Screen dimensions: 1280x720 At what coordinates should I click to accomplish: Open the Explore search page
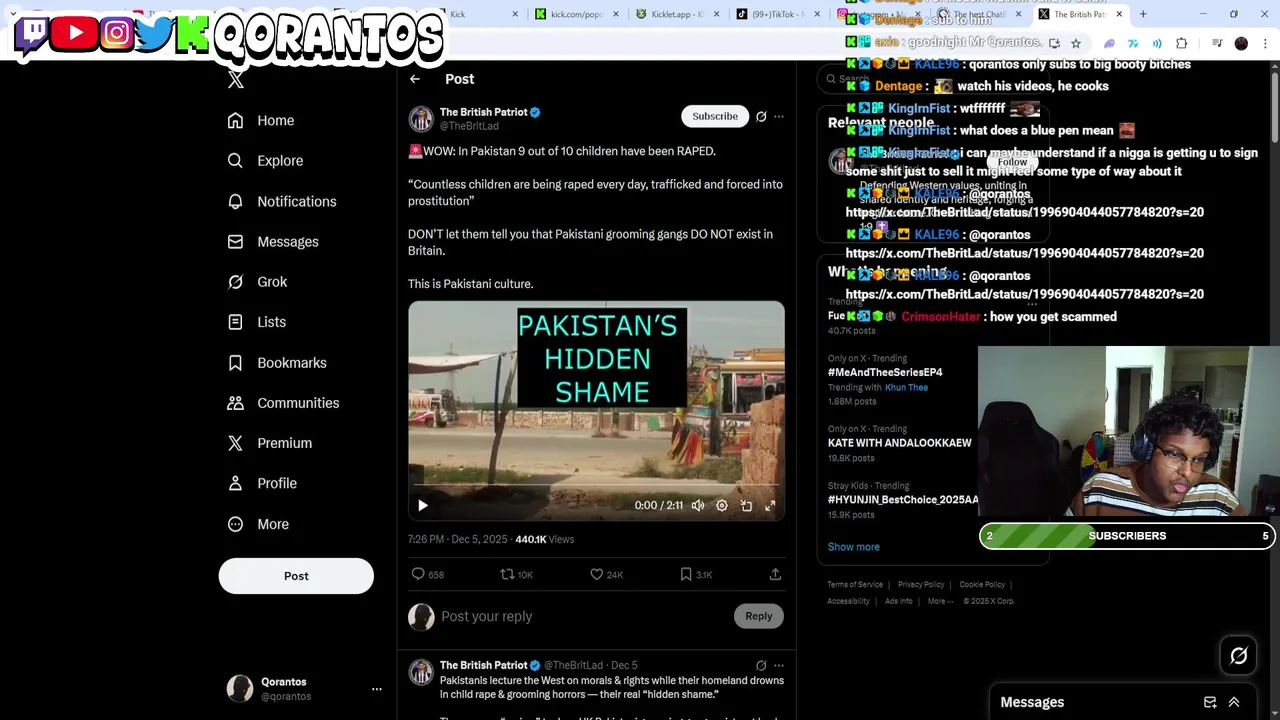(x=265, y=160)
